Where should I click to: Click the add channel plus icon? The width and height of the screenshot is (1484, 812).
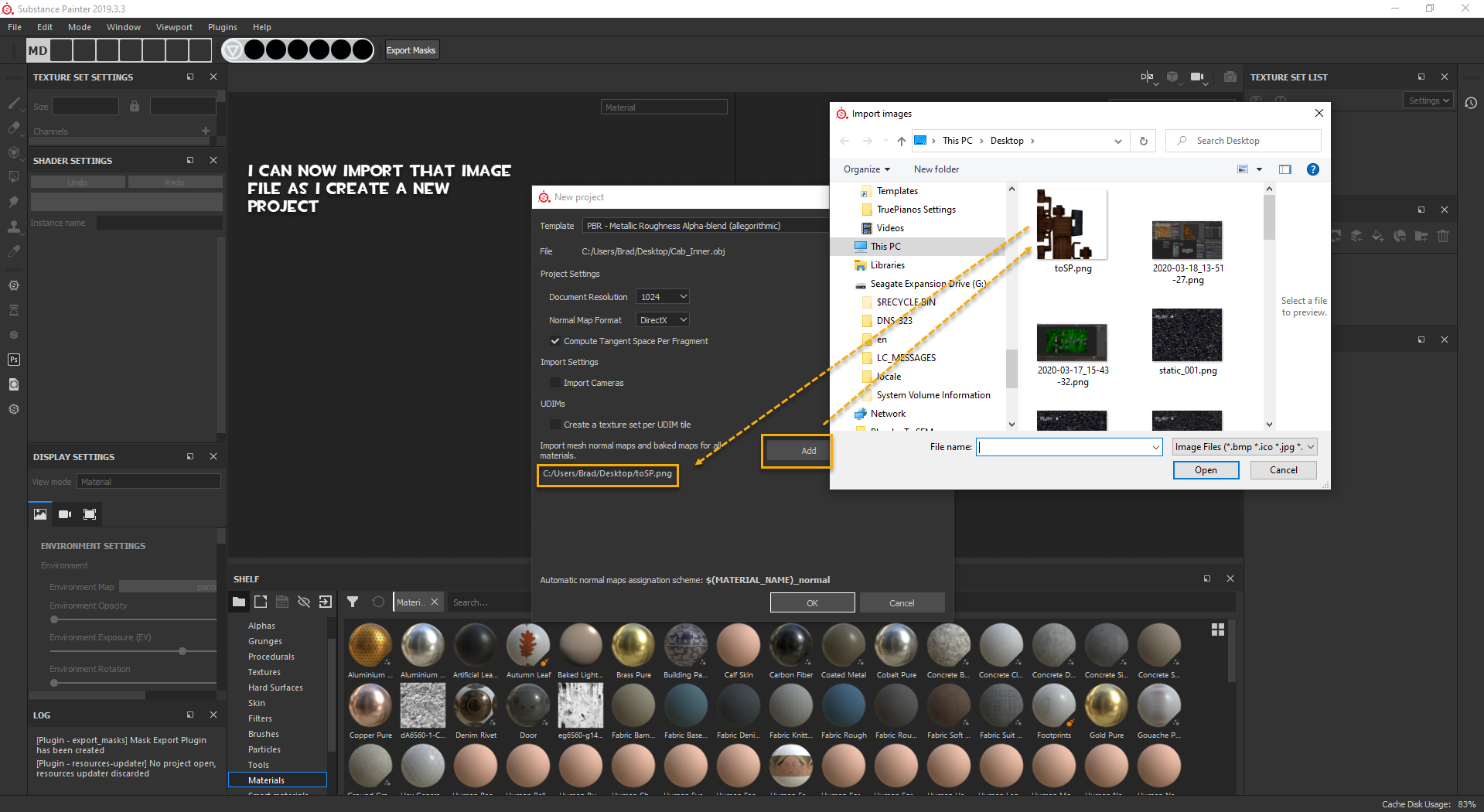click(206, 131)
